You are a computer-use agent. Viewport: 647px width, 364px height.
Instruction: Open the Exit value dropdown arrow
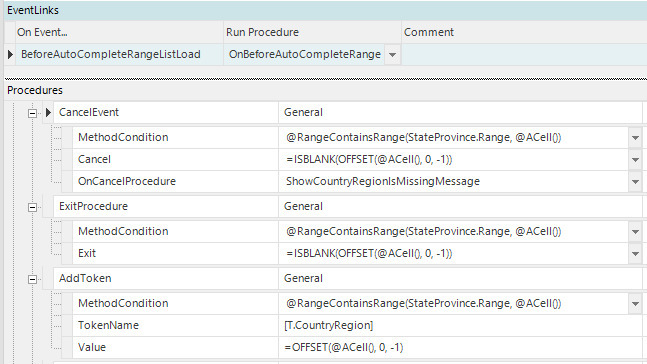[635, 254]
